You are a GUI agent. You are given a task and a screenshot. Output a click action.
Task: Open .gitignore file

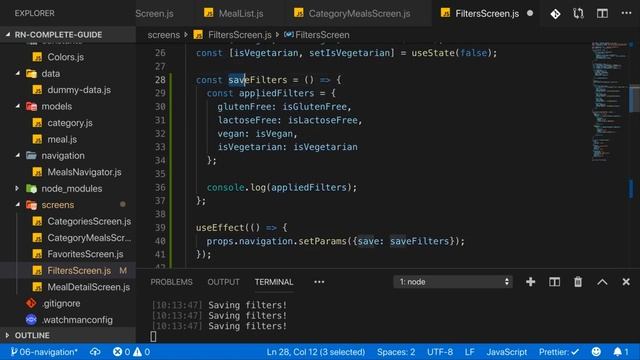click(61, 303)
